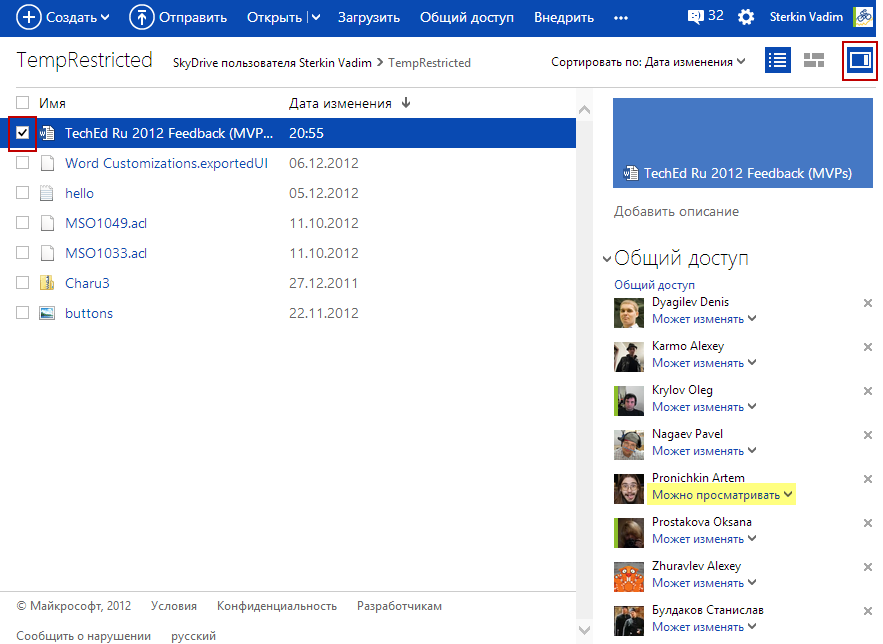Open the three-dots more menu

[621, 18]
